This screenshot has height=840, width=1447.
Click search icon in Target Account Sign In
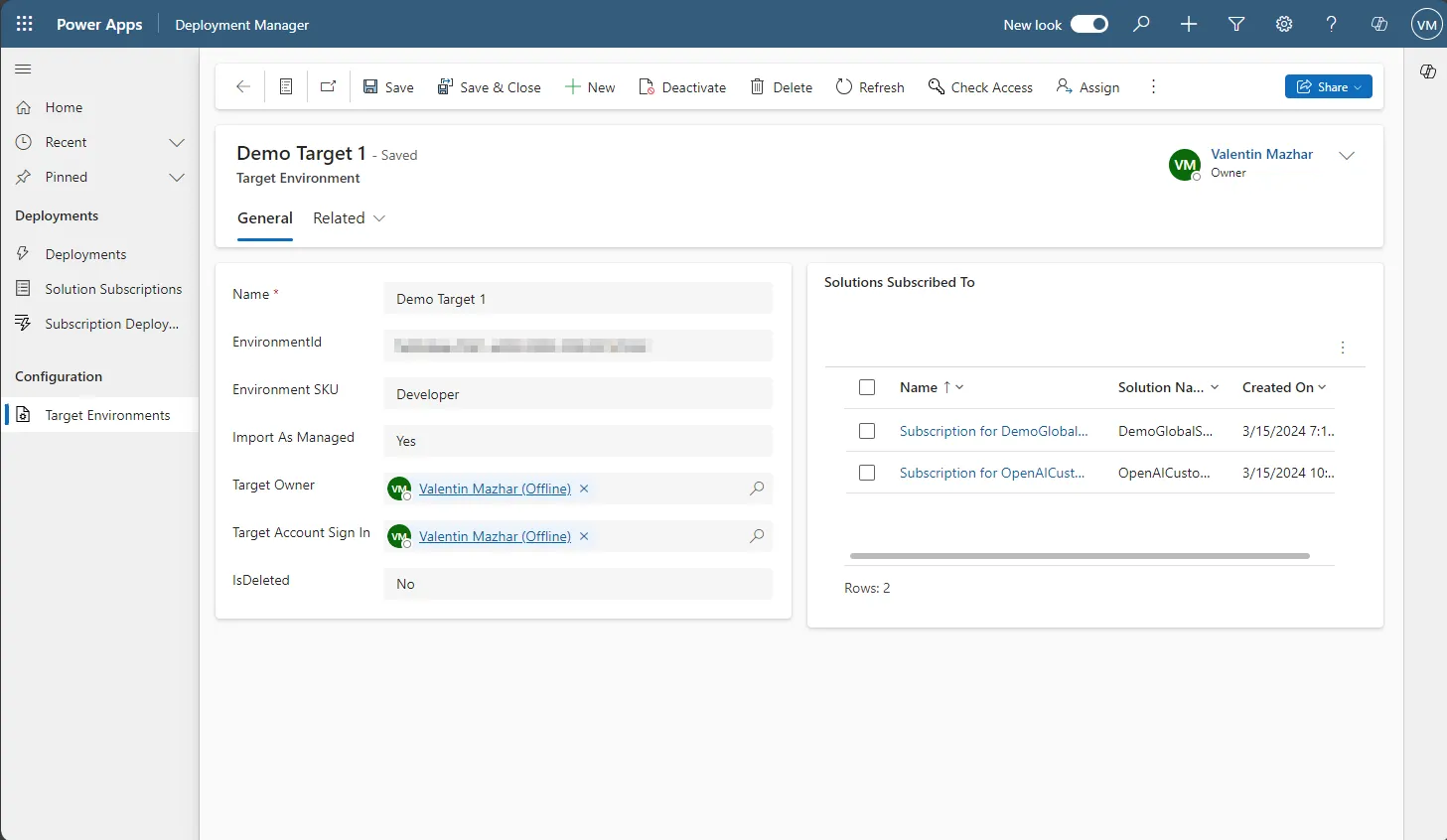pyautogui.click(x=757, y=536)
